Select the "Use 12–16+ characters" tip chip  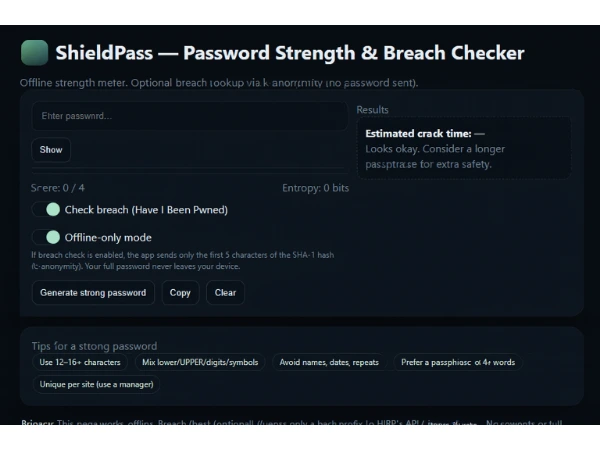point(80,362)
